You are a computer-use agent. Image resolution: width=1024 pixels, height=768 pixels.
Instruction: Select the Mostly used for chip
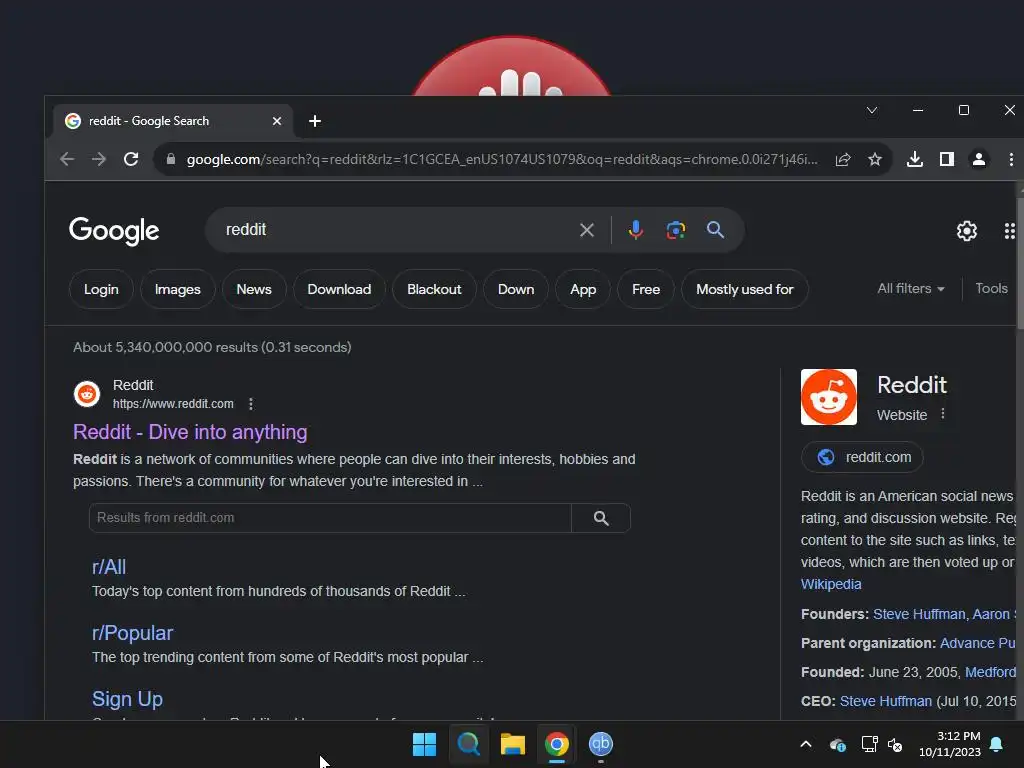coord(745,289)
